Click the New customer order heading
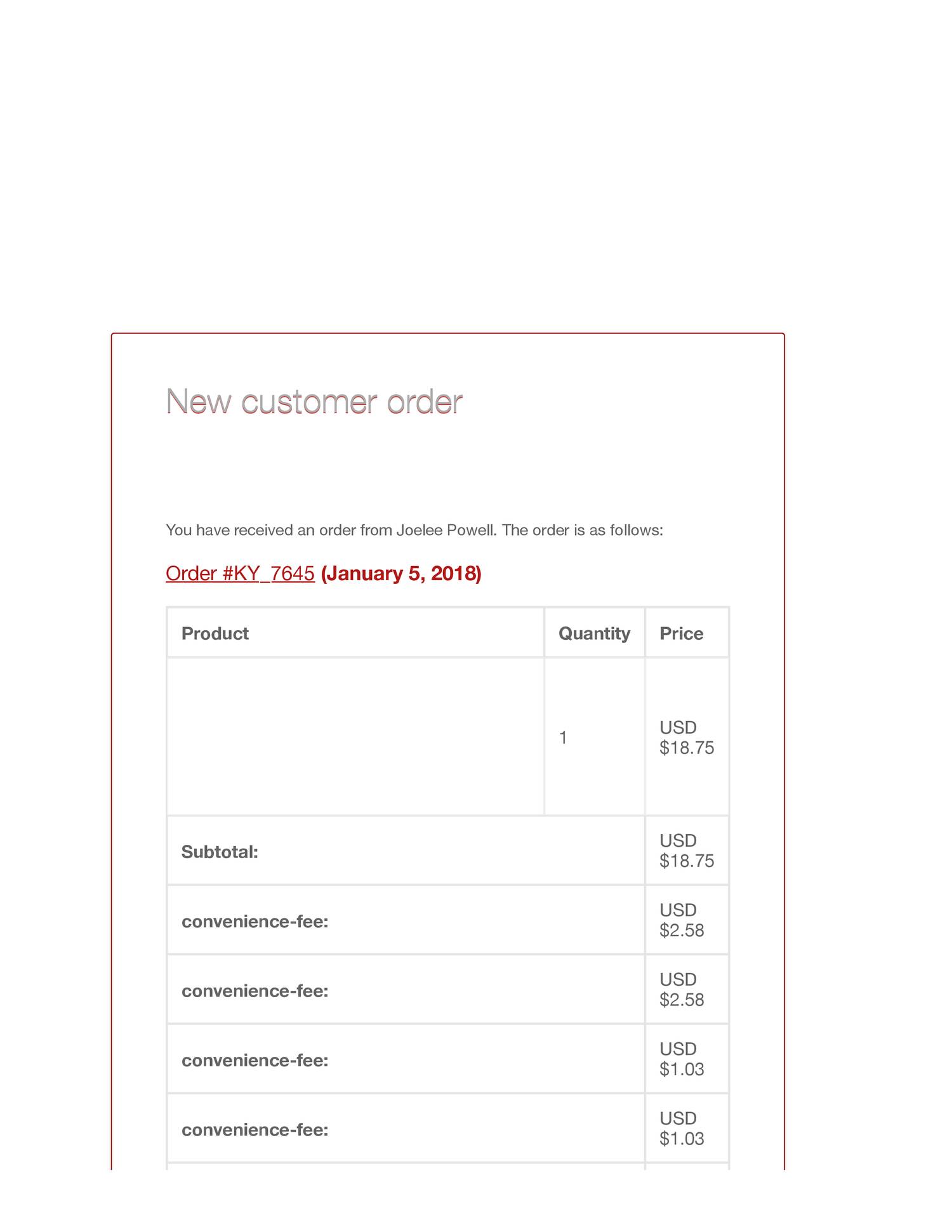This screenshot has height=1232, width=952. click(314, 402)
